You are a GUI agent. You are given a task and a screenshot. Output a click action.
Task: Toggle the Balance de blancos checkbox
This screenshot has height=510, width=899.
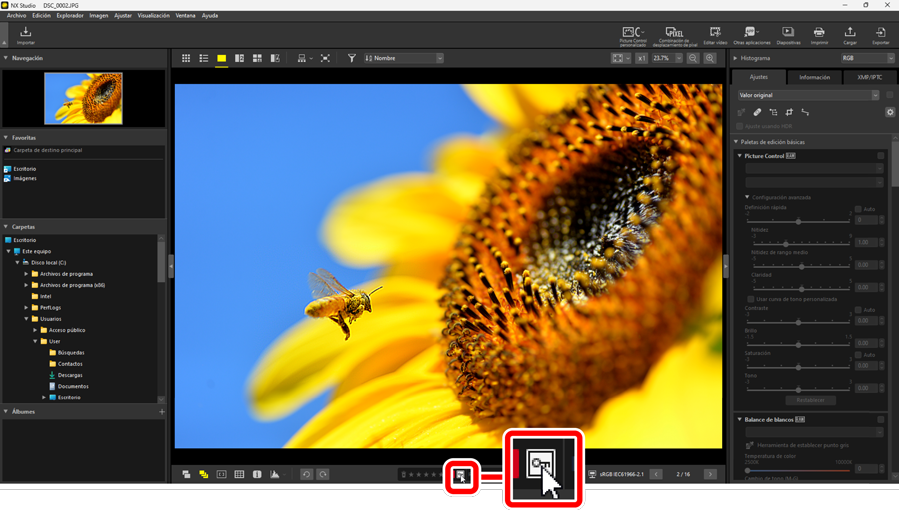tap(881, 420)
